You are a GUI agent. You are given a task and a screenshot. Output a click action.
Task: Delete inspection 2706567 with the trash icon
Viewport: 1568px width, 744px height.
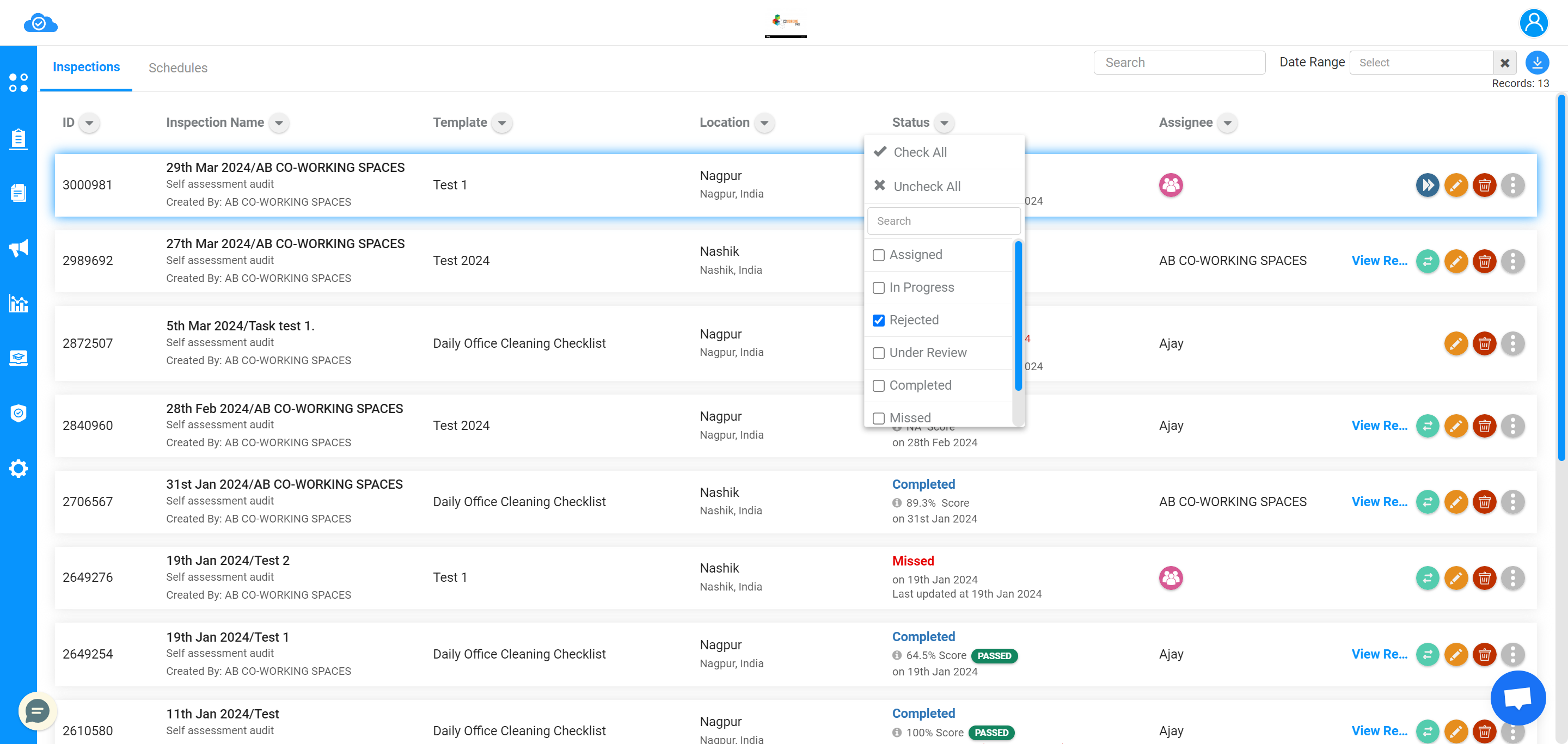pos(1484,502)
